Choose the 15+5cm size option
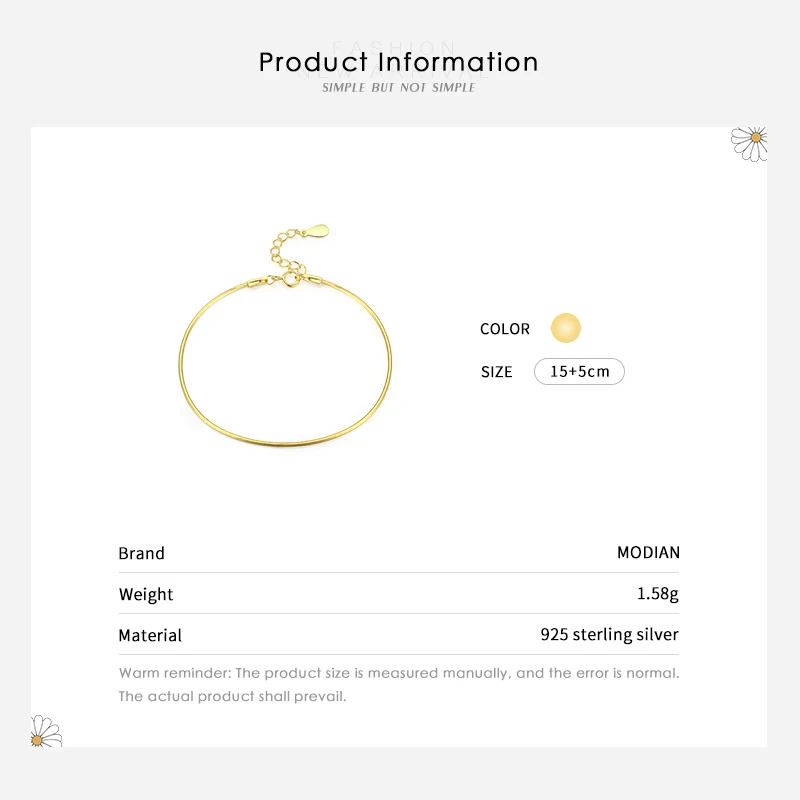 click(580, 372)
